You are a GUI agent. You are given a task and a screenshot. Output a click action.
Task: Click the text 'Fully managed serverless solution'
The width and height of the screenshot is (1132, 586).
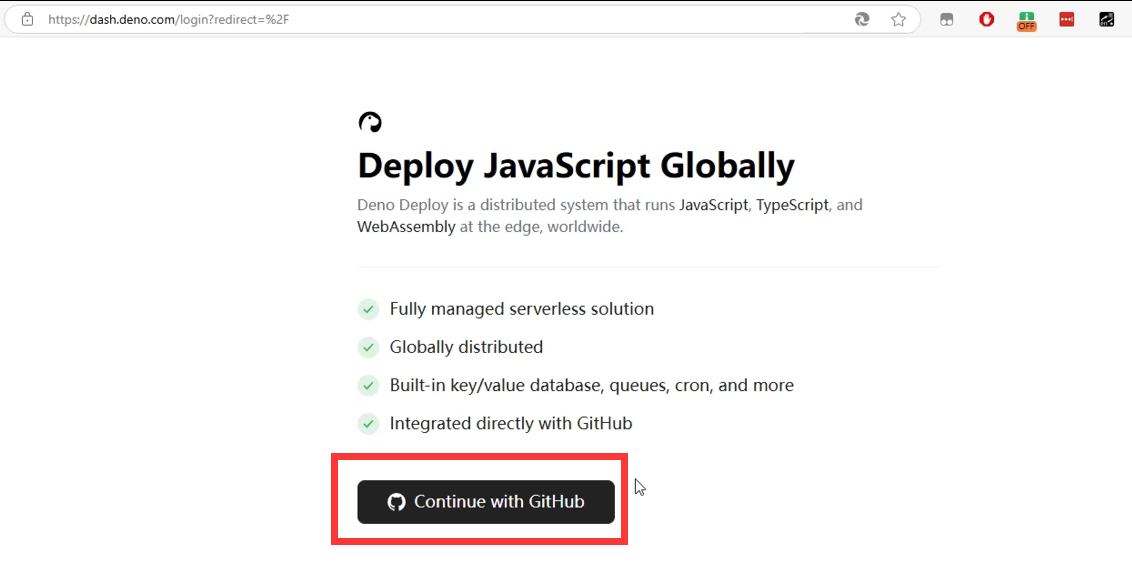tap(521, 309)
